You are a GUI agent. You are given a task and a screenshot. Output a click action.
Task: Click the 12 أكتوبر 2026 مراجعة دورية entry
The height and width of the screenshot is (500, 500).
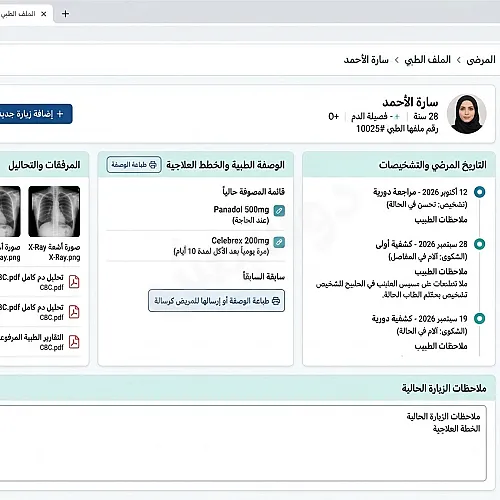420,192
